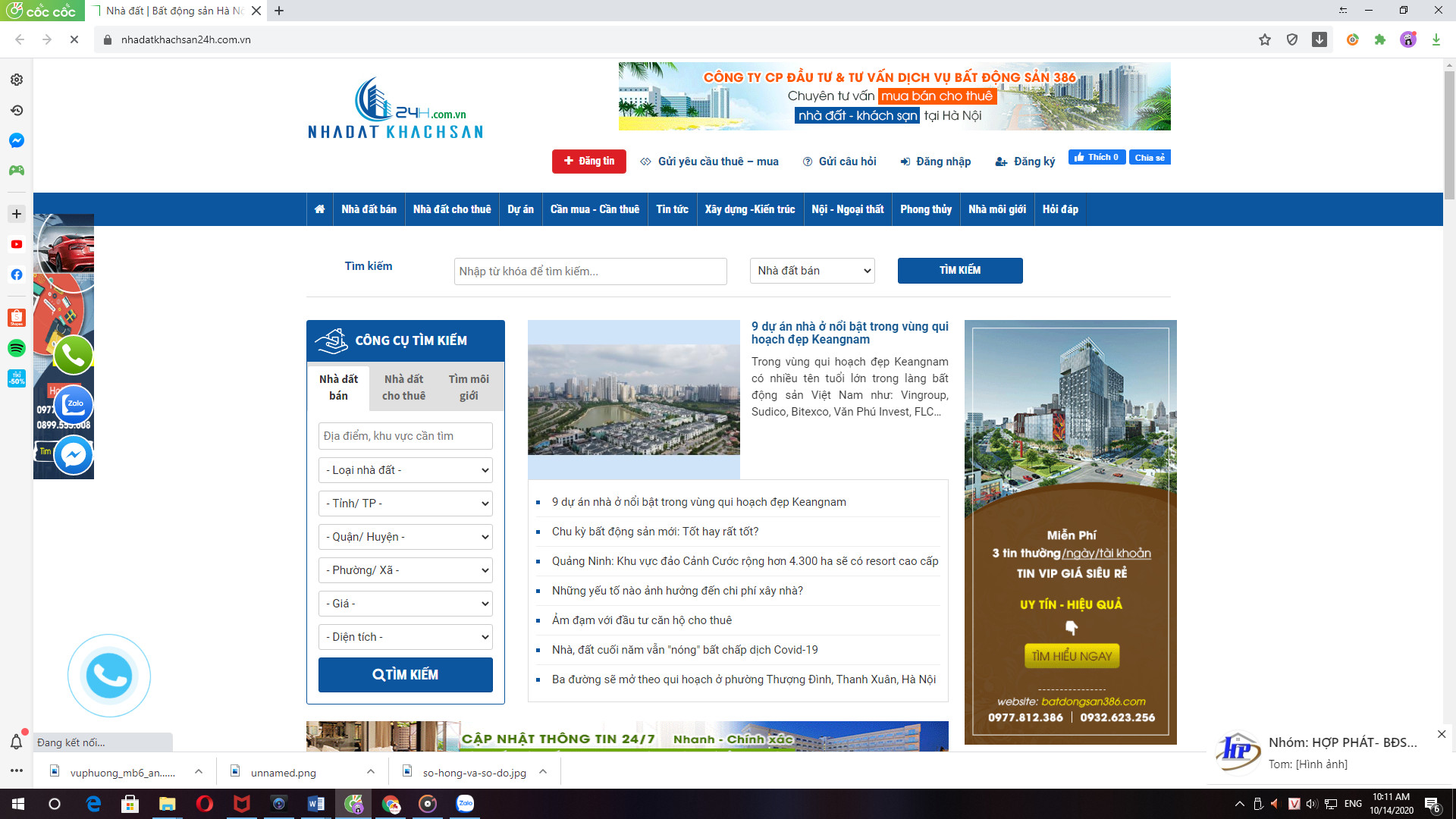
Task: Close the Zalo HỢP PHÁT notification popup
Action: pyautogui.click(x=1442, y=734)
